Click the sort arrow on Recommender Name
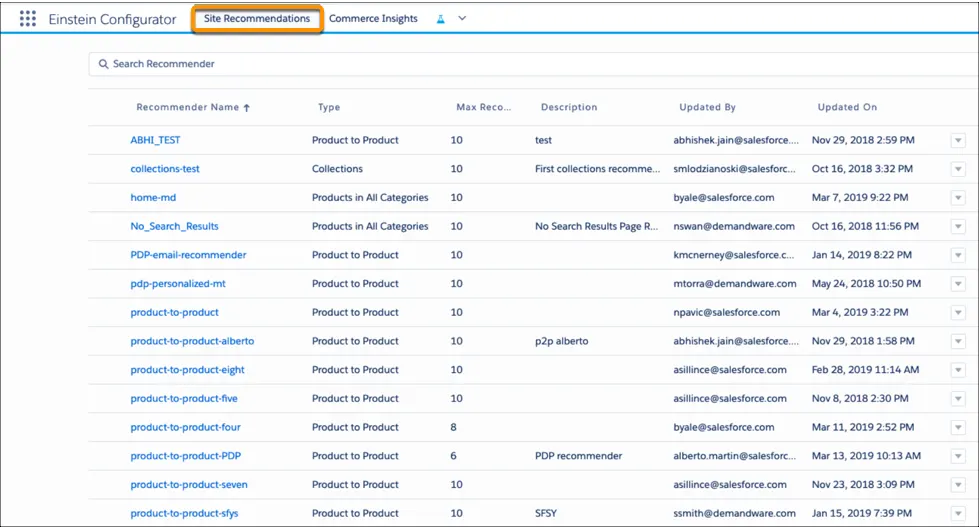 tap(247, 107)
